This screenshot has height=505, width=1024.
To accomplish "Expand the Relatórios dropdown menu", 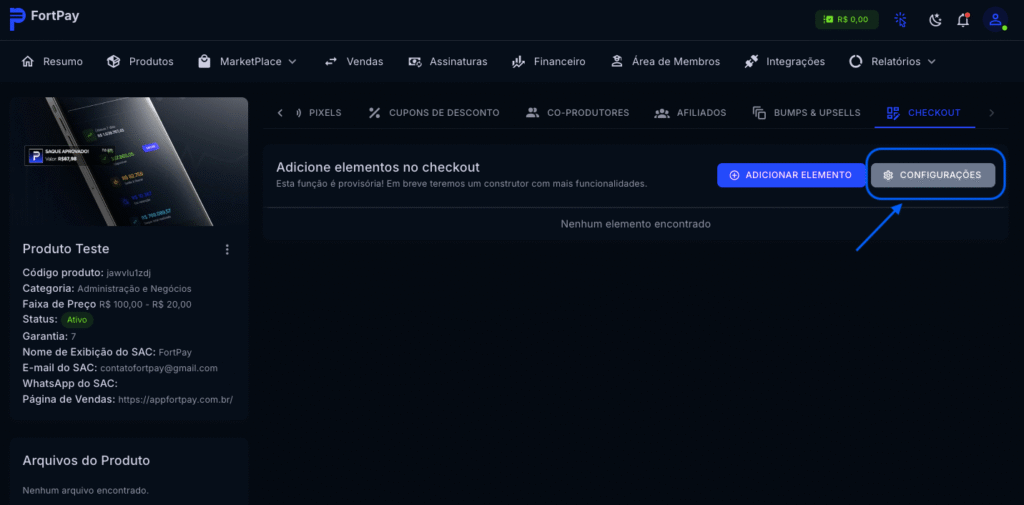I will click(892, 61).
